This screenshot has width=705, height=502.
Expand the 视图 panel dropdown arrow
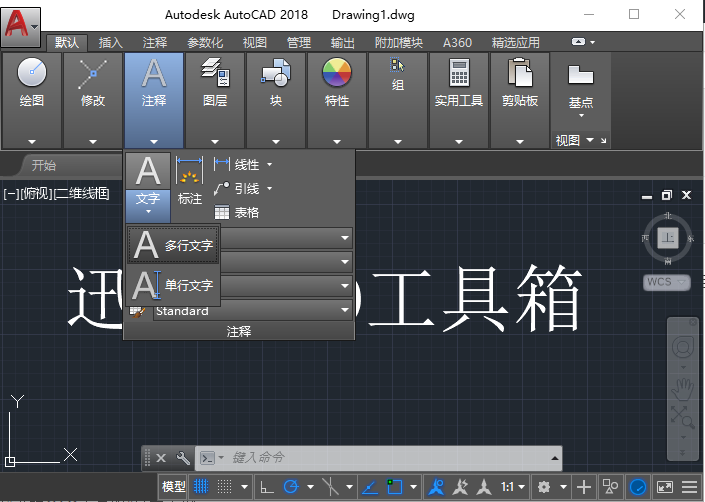click(x=590, y=140)
